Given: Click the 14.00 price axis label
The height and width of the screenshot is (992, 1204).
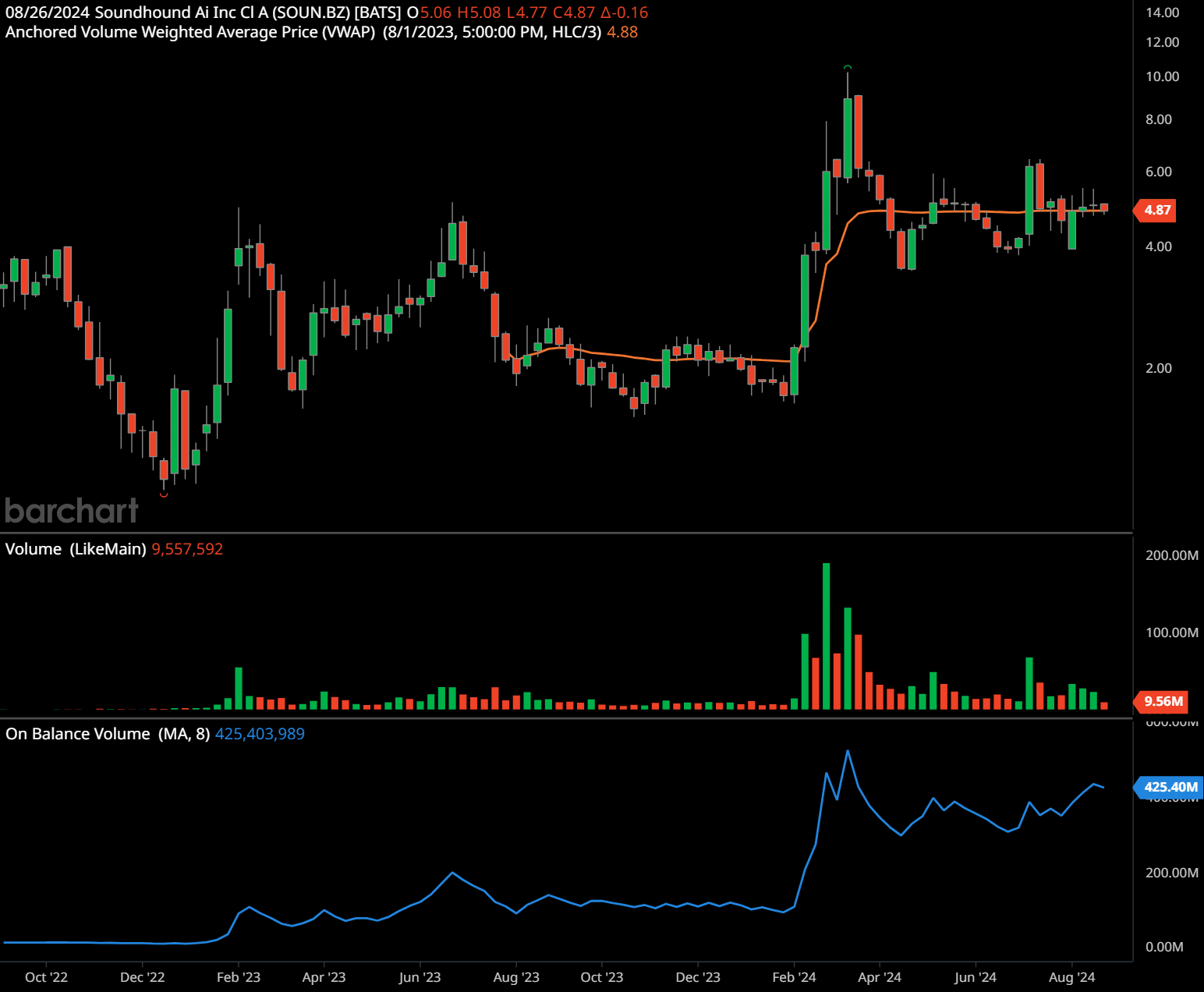Looking at the screenshot, I should point(1162,12).
